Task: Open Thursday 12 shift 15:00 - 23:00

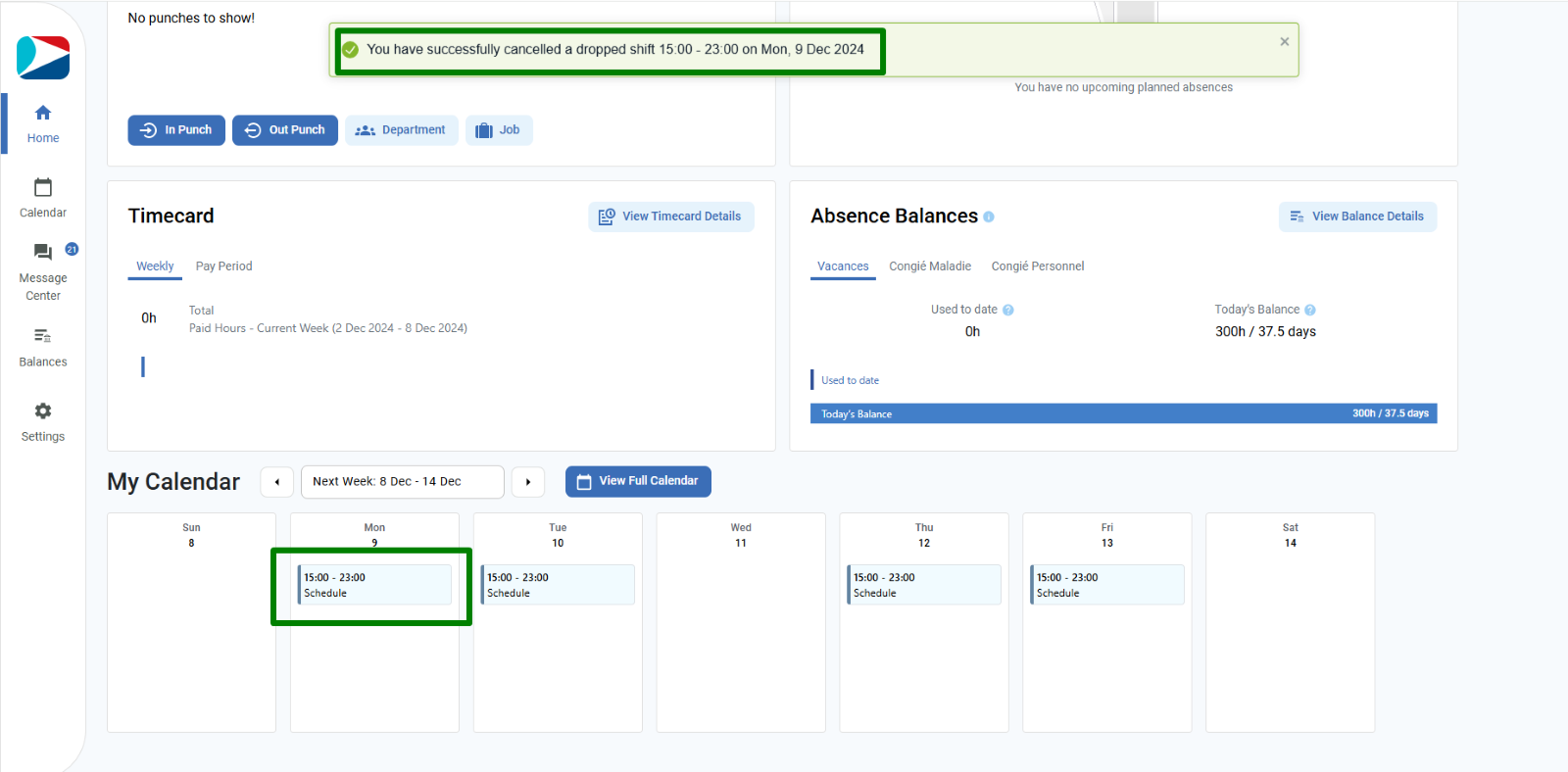Action: coord(924,585)
